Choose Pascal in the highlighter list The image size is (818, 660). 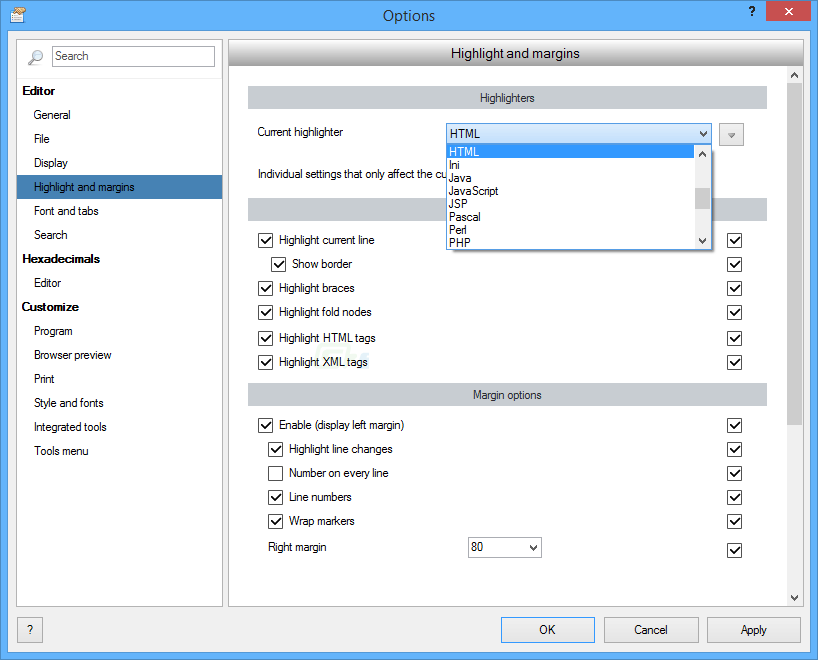click(x=465, y=217)
